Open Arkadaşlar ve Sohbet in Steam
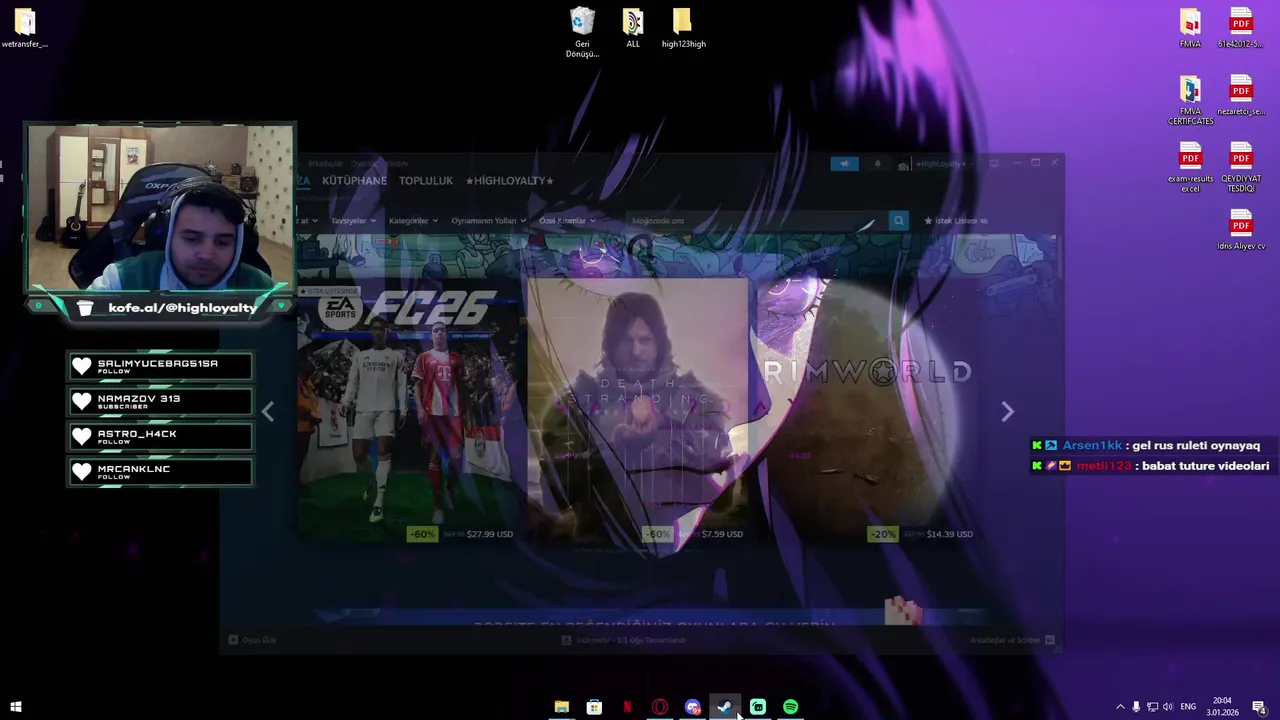Viewport: 1280px width, 720px height. (1012, 640)
